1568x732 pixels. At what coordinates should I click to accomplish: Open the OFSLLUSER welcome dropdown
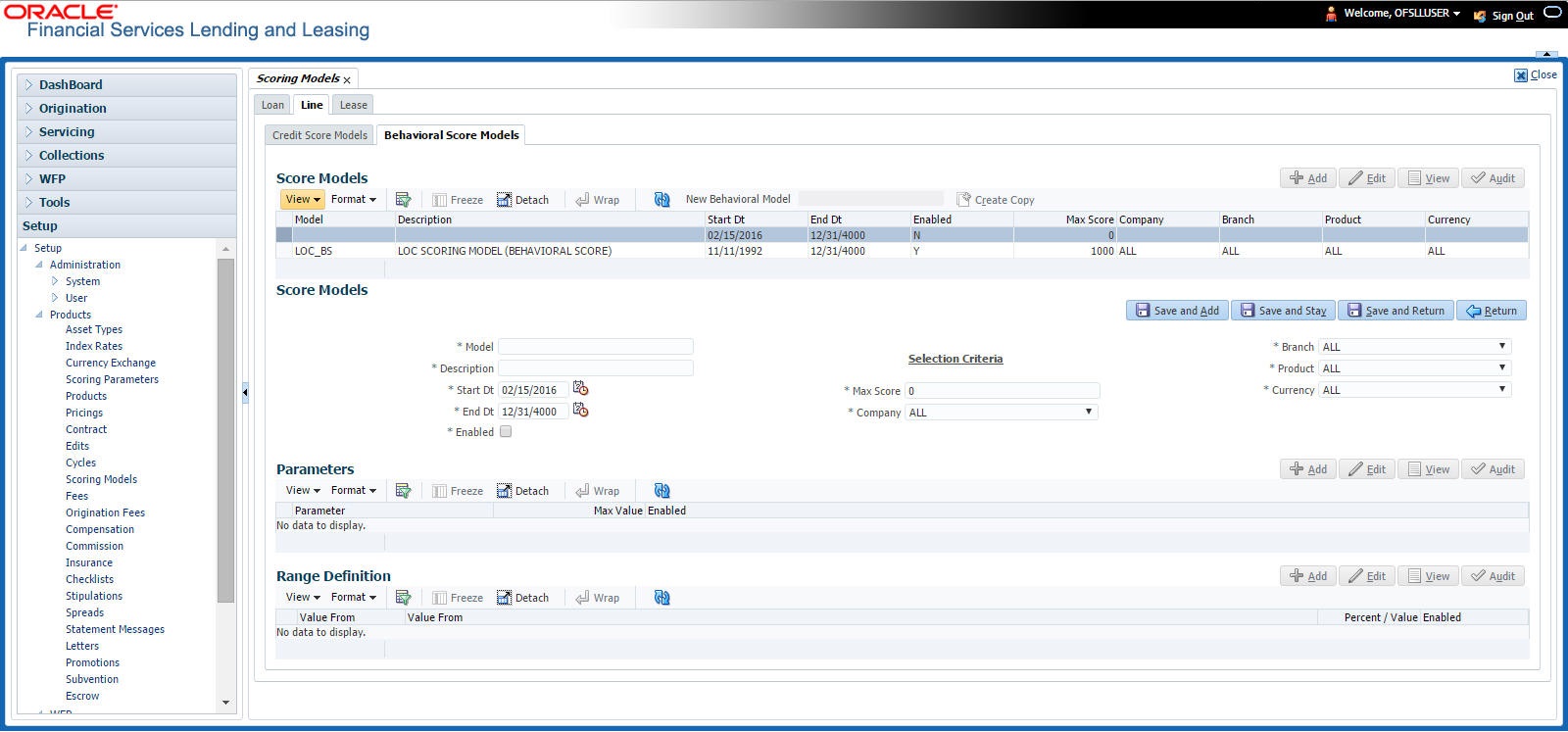1402,13
